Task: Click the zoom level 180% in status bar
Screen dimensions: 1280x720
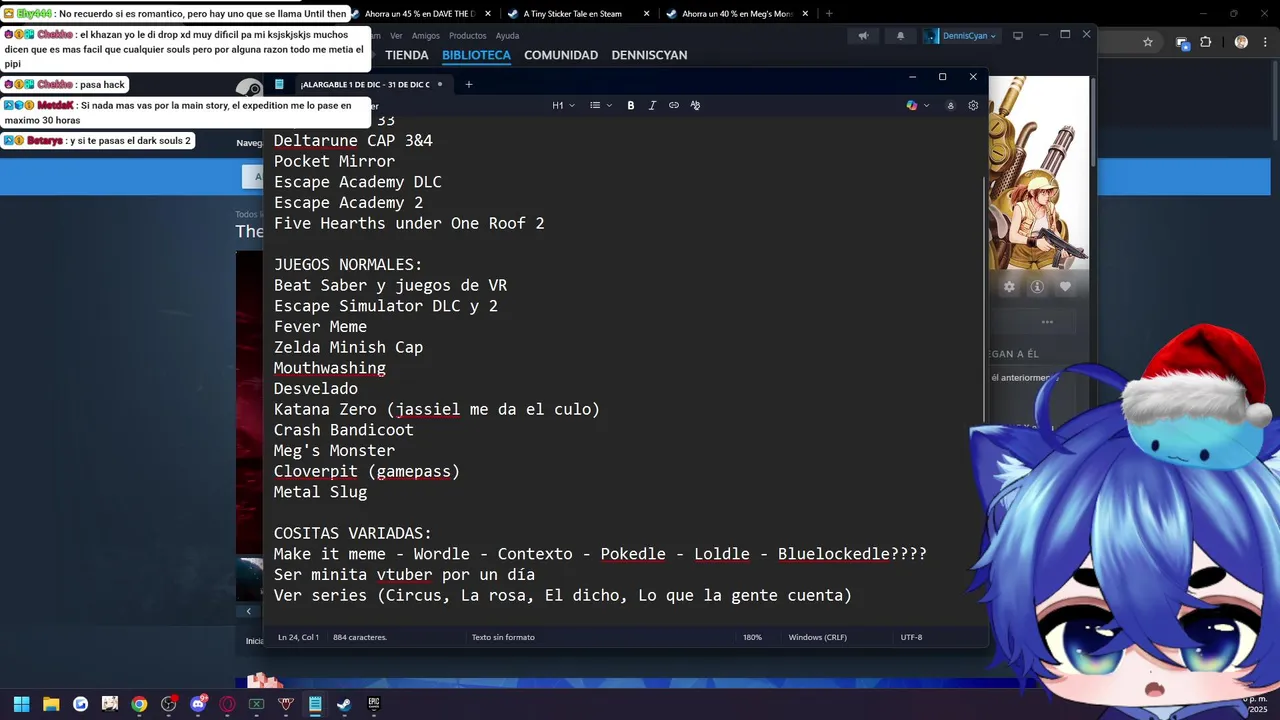Action: click(x=752, y=637)
